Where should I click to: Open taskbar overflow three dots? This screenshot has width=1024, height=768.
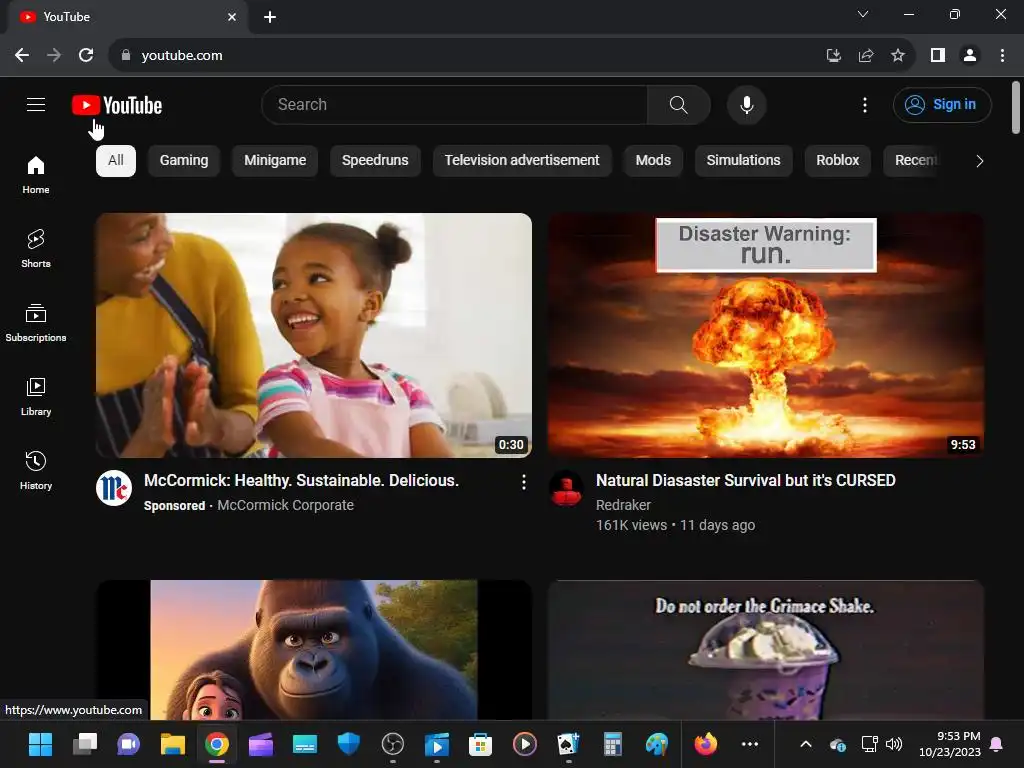[750, 744]
